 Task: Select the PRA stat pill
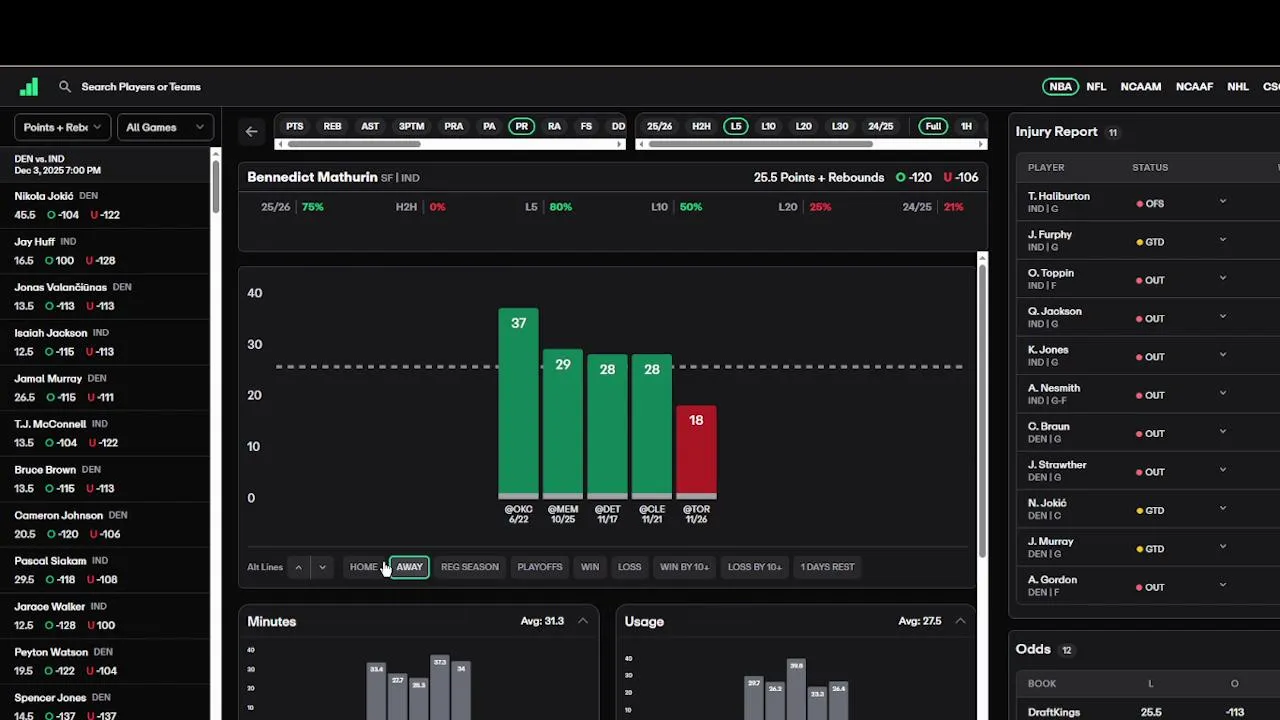[x=454, y=126]
